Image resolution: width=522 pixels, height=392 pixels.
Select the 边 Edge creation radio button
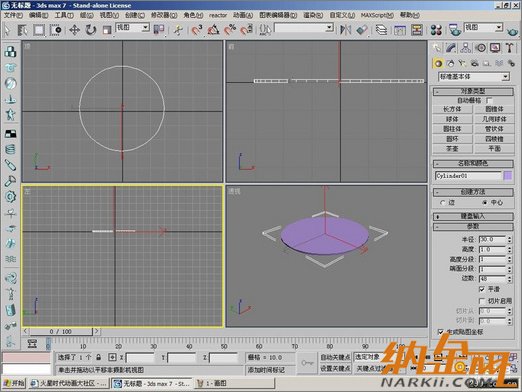pos(443,202)
